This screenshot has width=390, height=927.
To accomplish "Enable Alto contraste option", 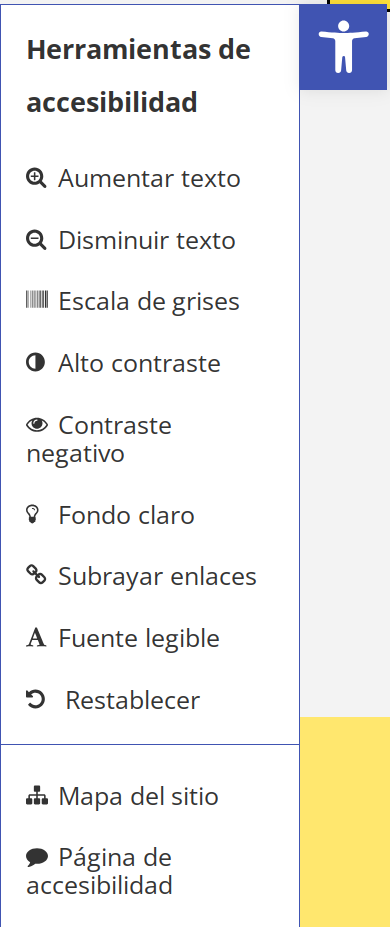I will coord(124,363).
